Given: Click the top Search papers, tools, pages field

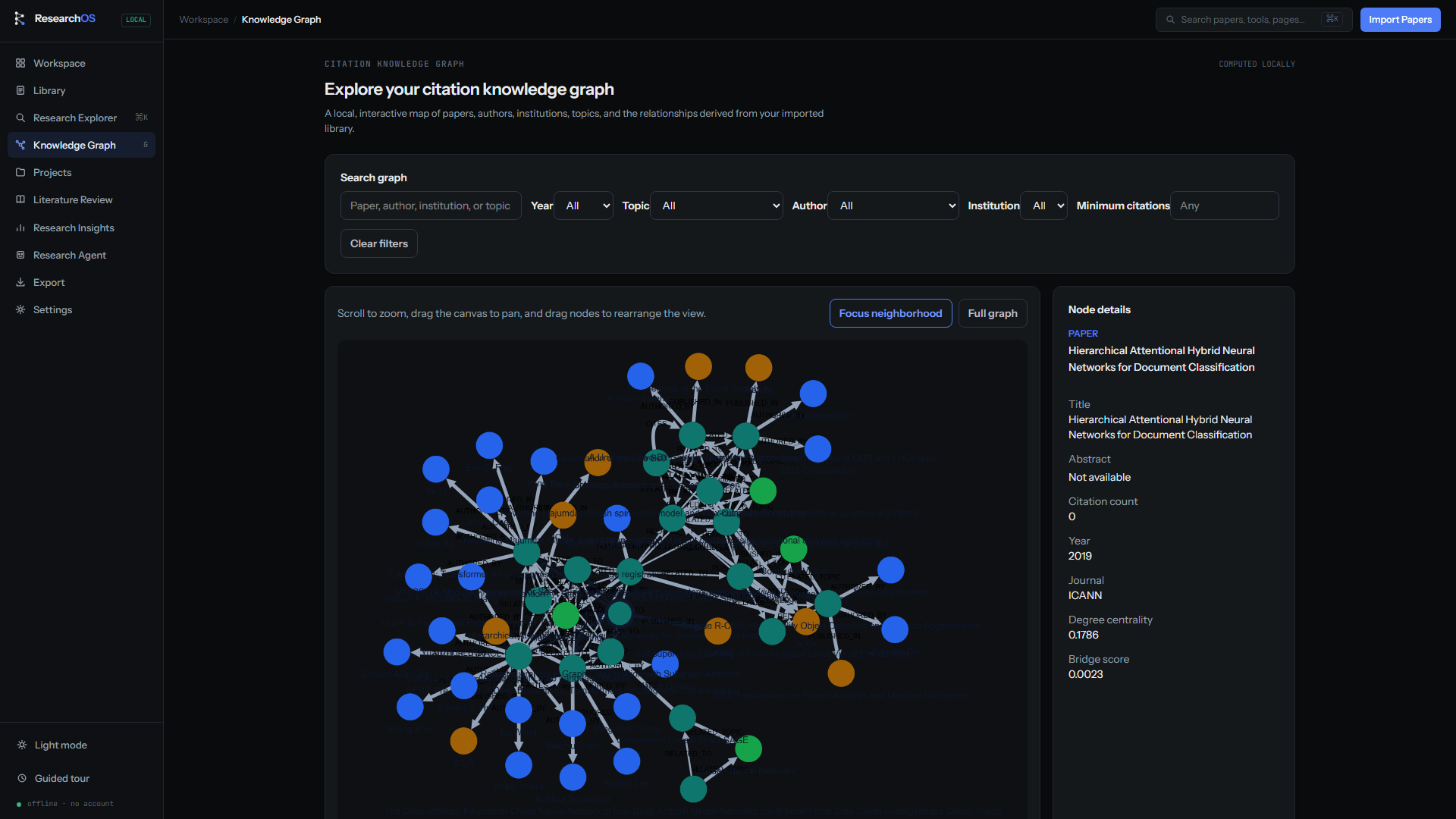Looking at the screenshot, I should 1254,20.
